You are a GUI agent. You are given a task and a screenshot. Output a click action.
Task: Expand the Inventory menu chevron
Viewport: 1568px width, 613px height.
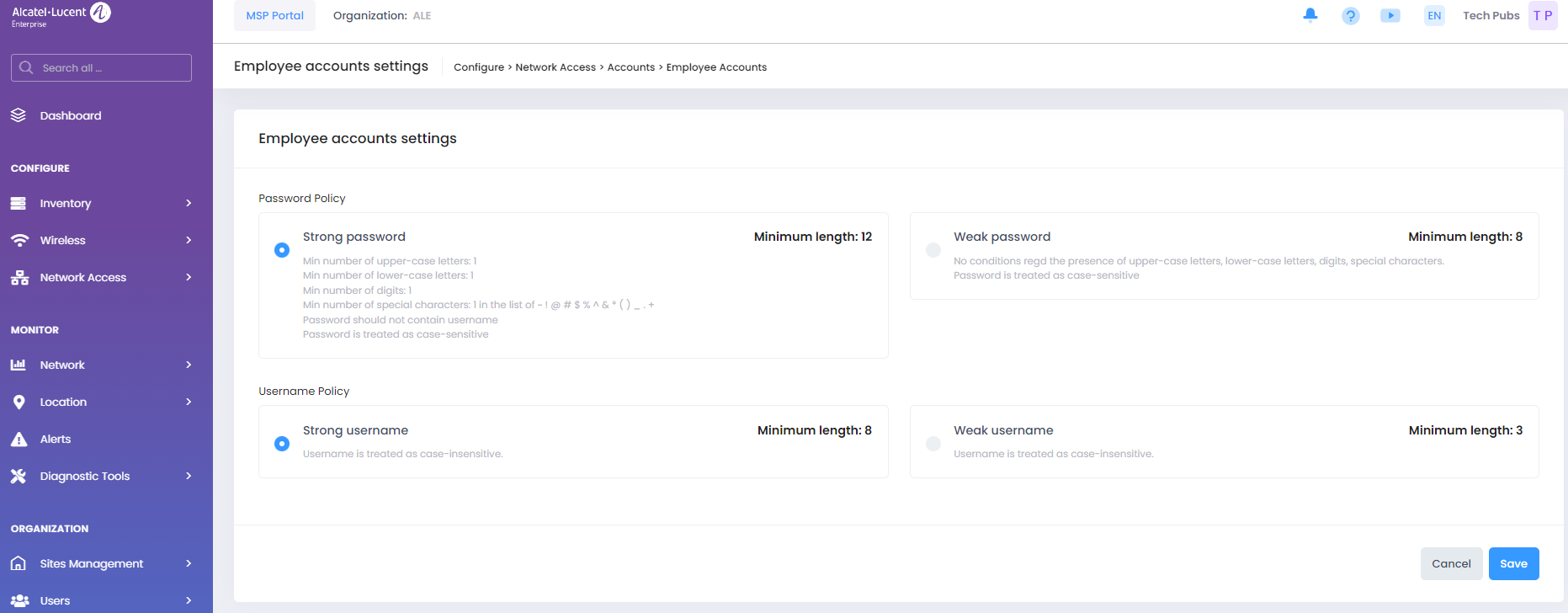(x=189, y=203)
